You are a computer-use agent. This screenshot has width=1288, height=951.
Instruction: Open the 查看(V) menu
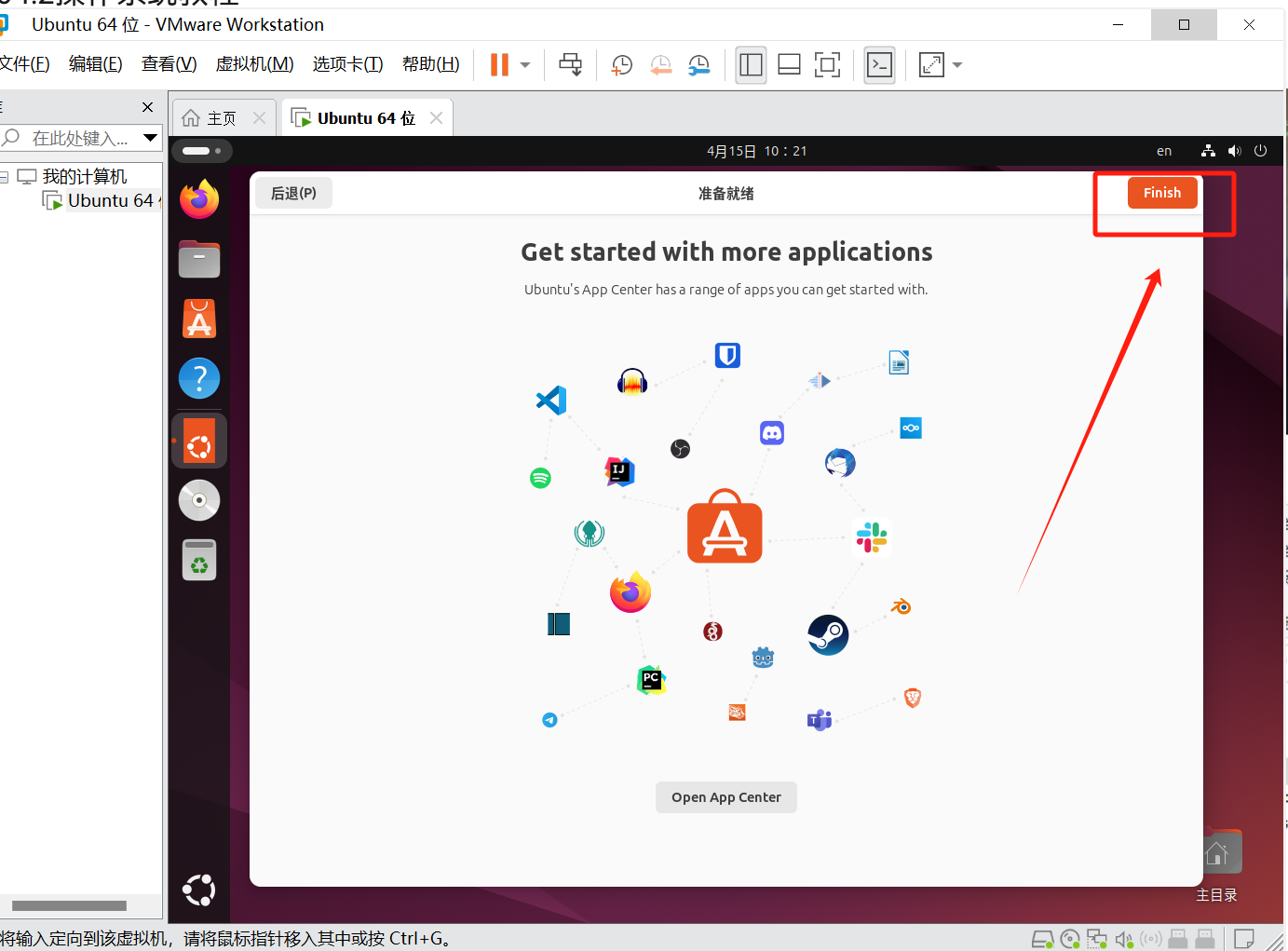click(169, 63)
